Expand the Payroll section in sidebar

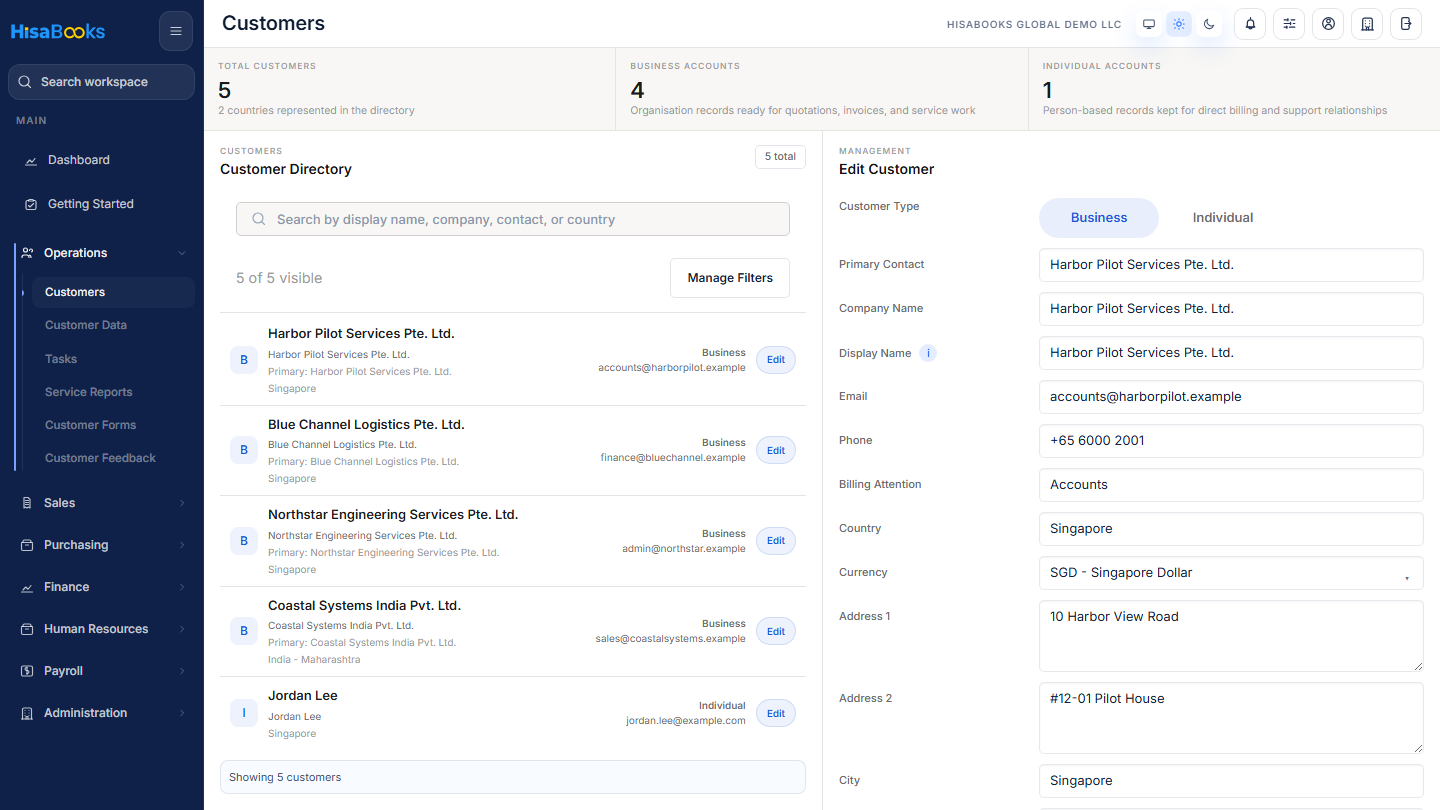click(x=102, y=671)
